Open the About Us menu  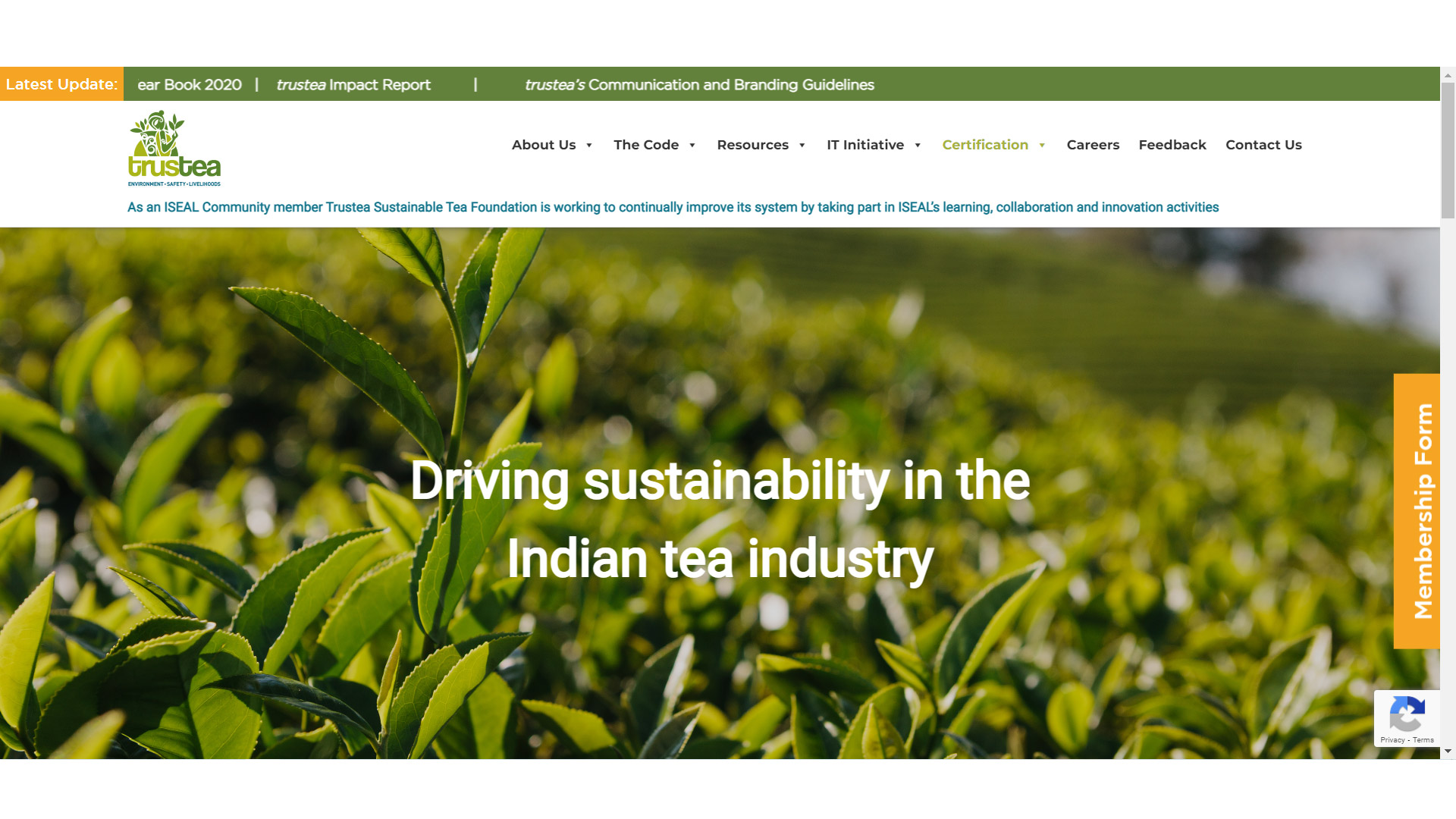[544, 145]
